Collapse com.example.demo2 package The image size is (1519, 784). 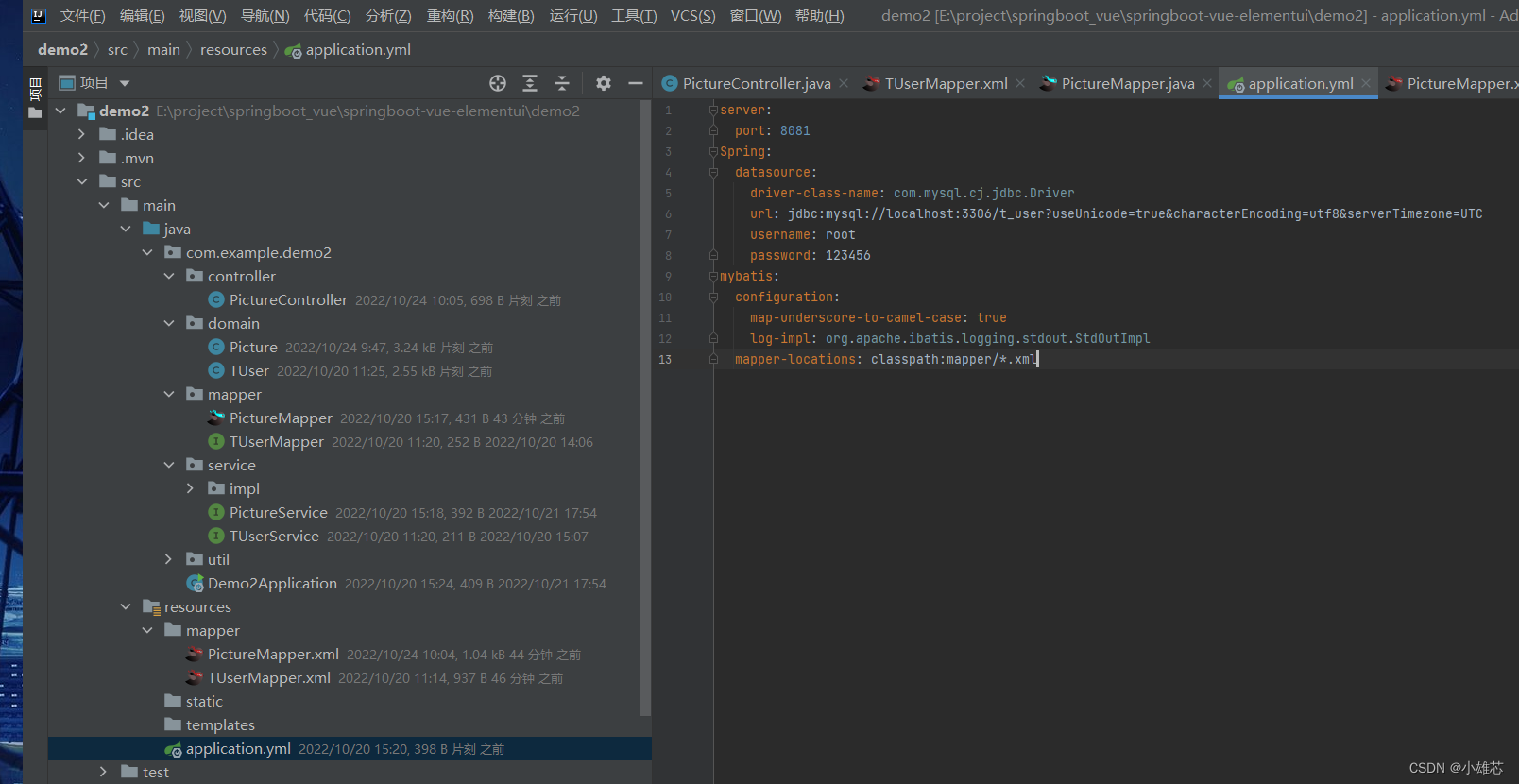point(147,252)
